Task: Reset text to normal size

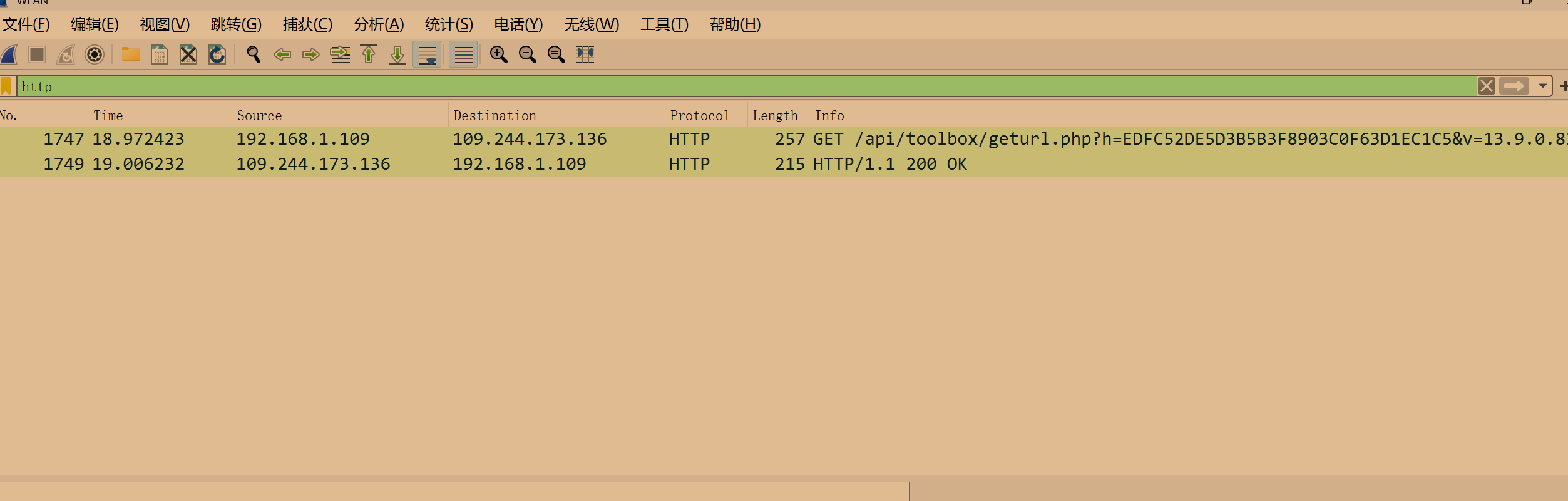Action: [x=556, y=55]
